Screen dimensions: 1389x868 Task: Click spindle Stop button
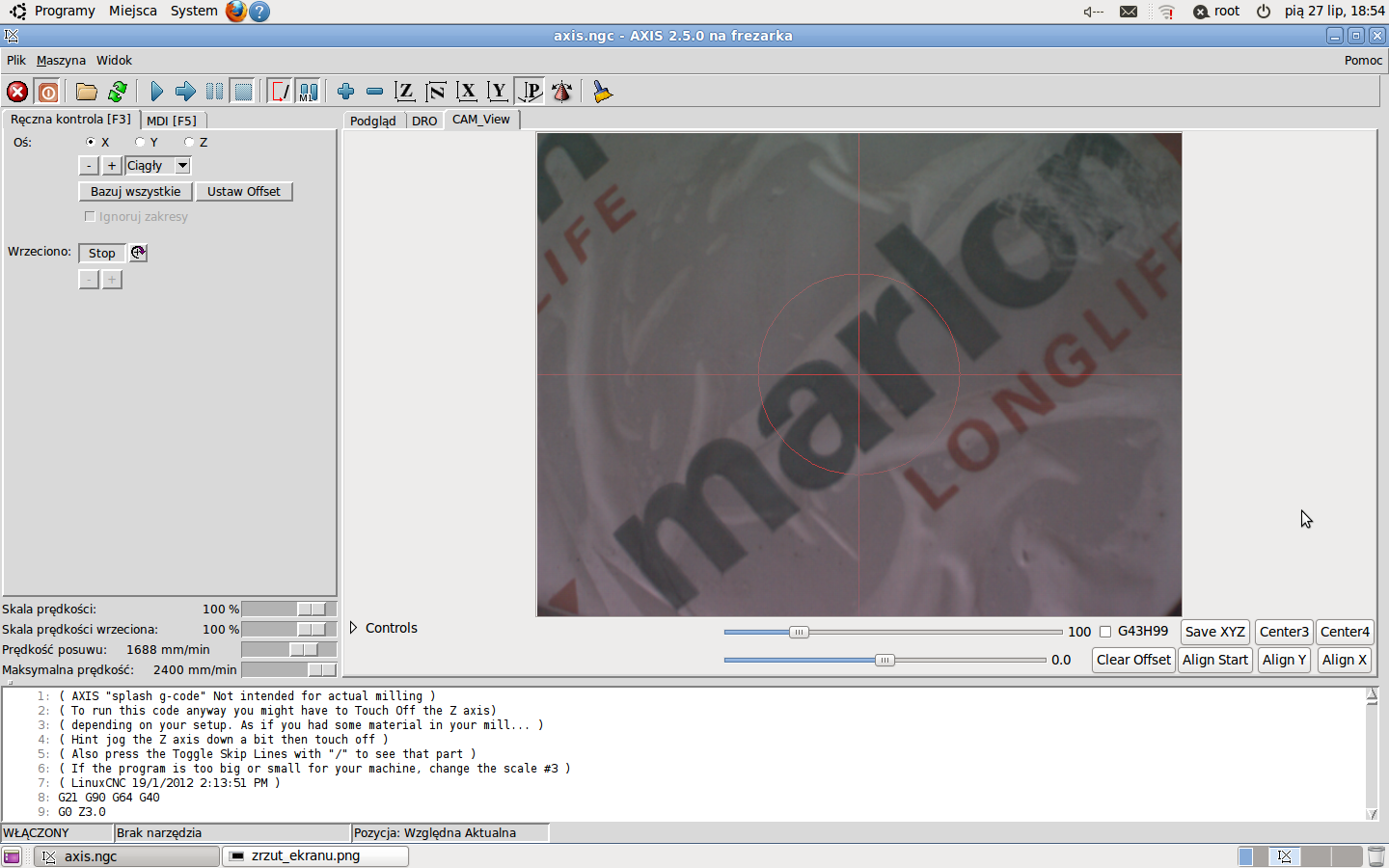[x=102, y=253]
